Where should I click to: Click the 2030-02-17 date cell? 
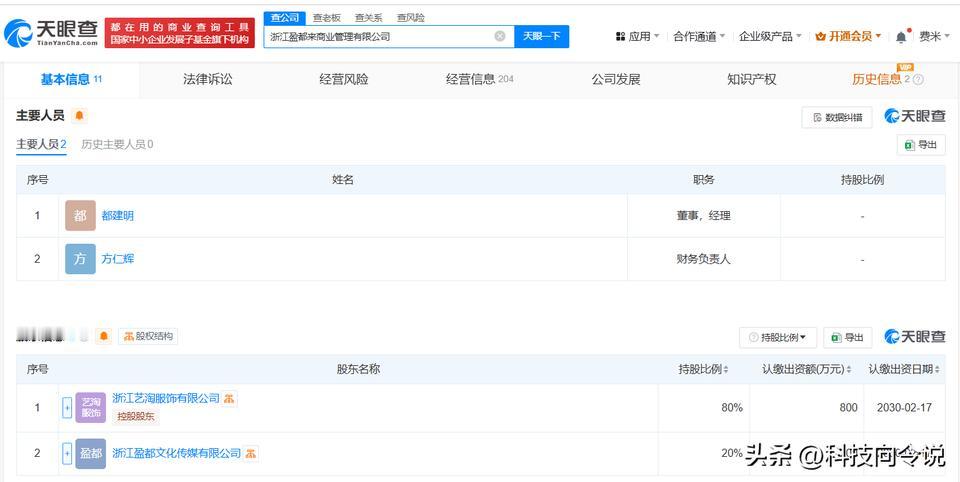(904, 407)
